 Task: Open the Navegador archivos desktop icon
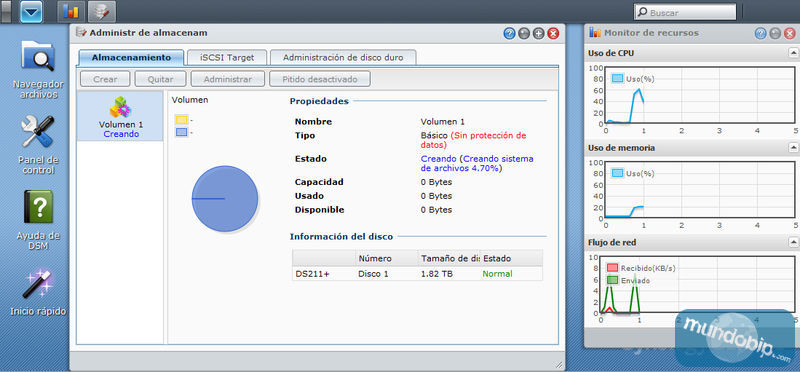[x=38, y=69]
